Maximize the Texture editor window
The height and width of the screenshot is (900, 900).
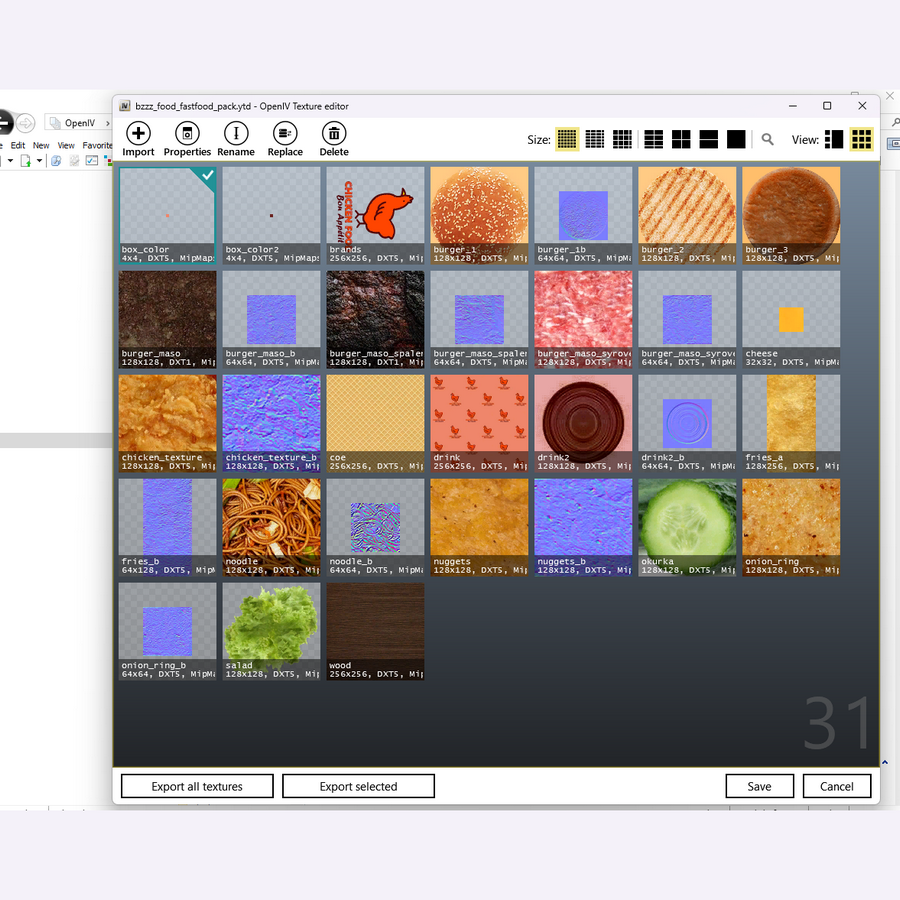click(827, 106)
